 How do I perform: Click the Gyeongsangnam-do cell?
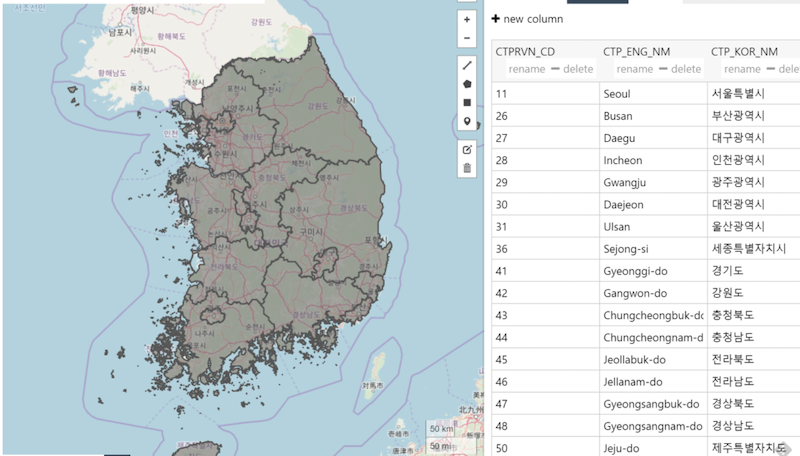coord(653,426)
